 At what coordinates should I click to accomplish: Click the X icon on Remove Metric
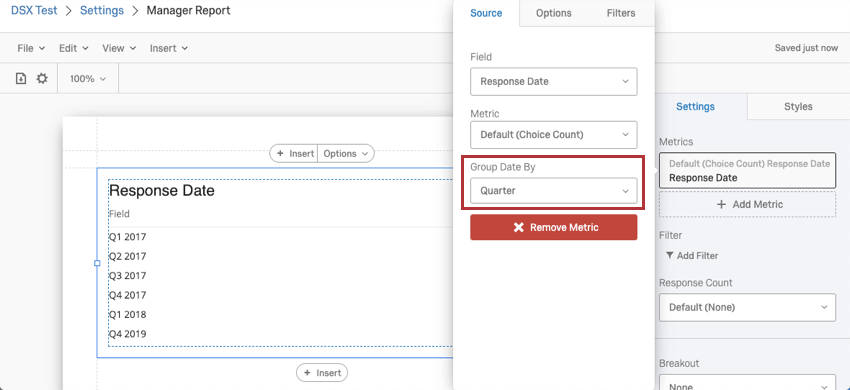point(519,227)
